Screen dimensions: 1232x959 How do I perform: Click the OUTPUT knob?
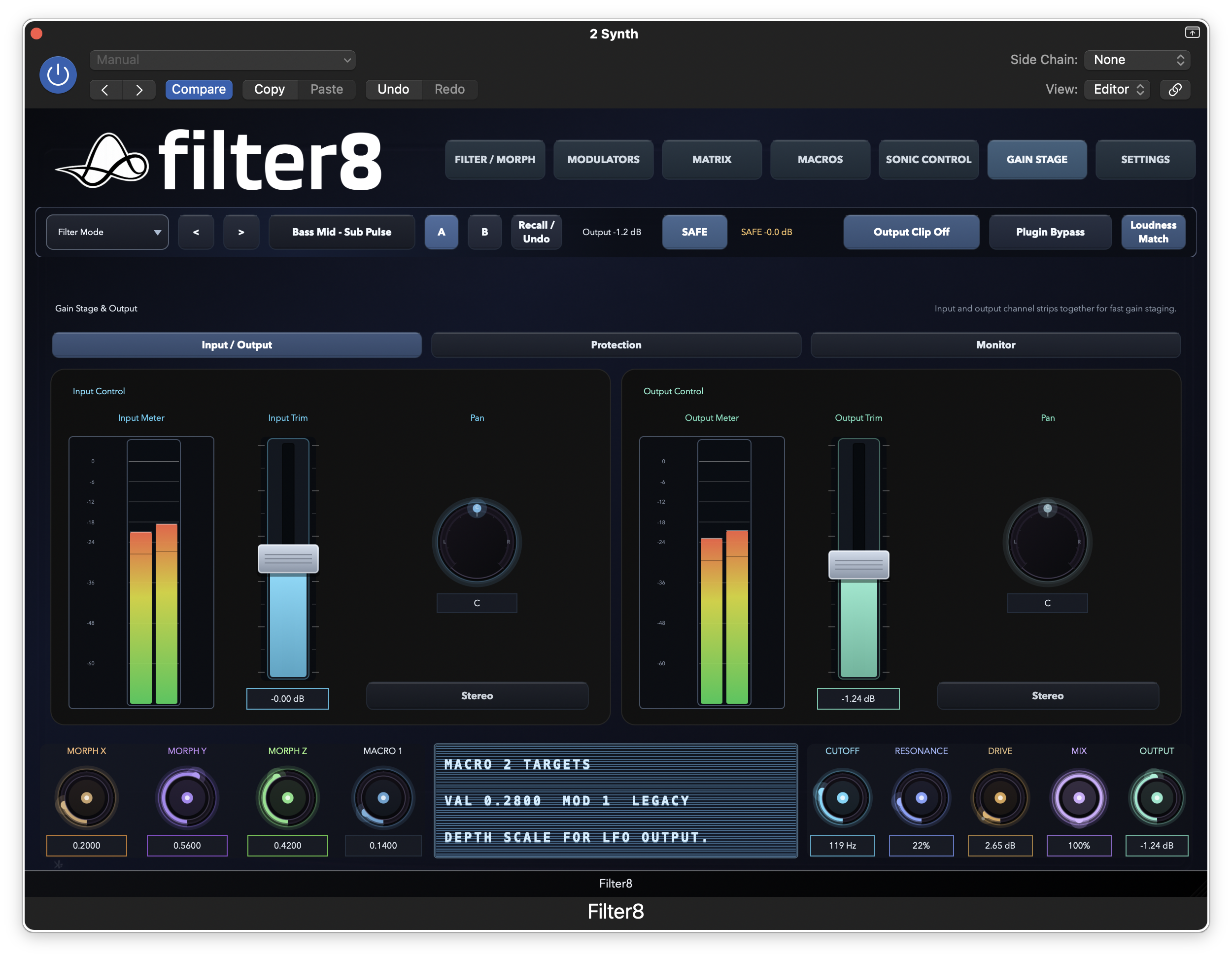1157,798
